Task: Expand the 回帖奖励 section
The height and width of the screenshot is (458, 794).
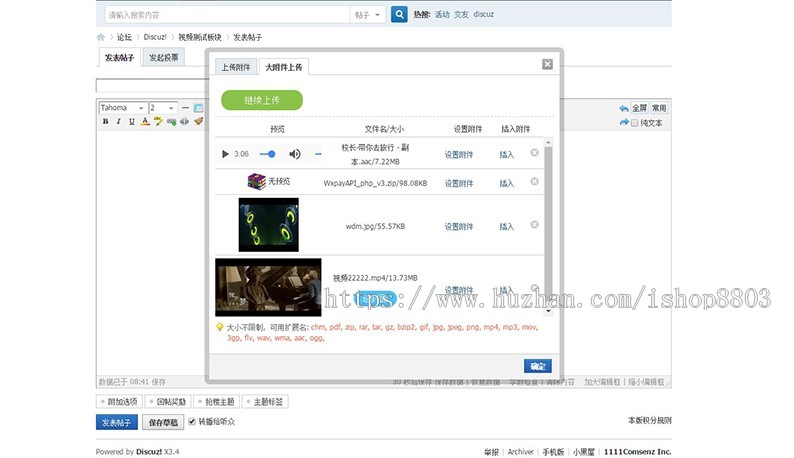Action: 168,402
